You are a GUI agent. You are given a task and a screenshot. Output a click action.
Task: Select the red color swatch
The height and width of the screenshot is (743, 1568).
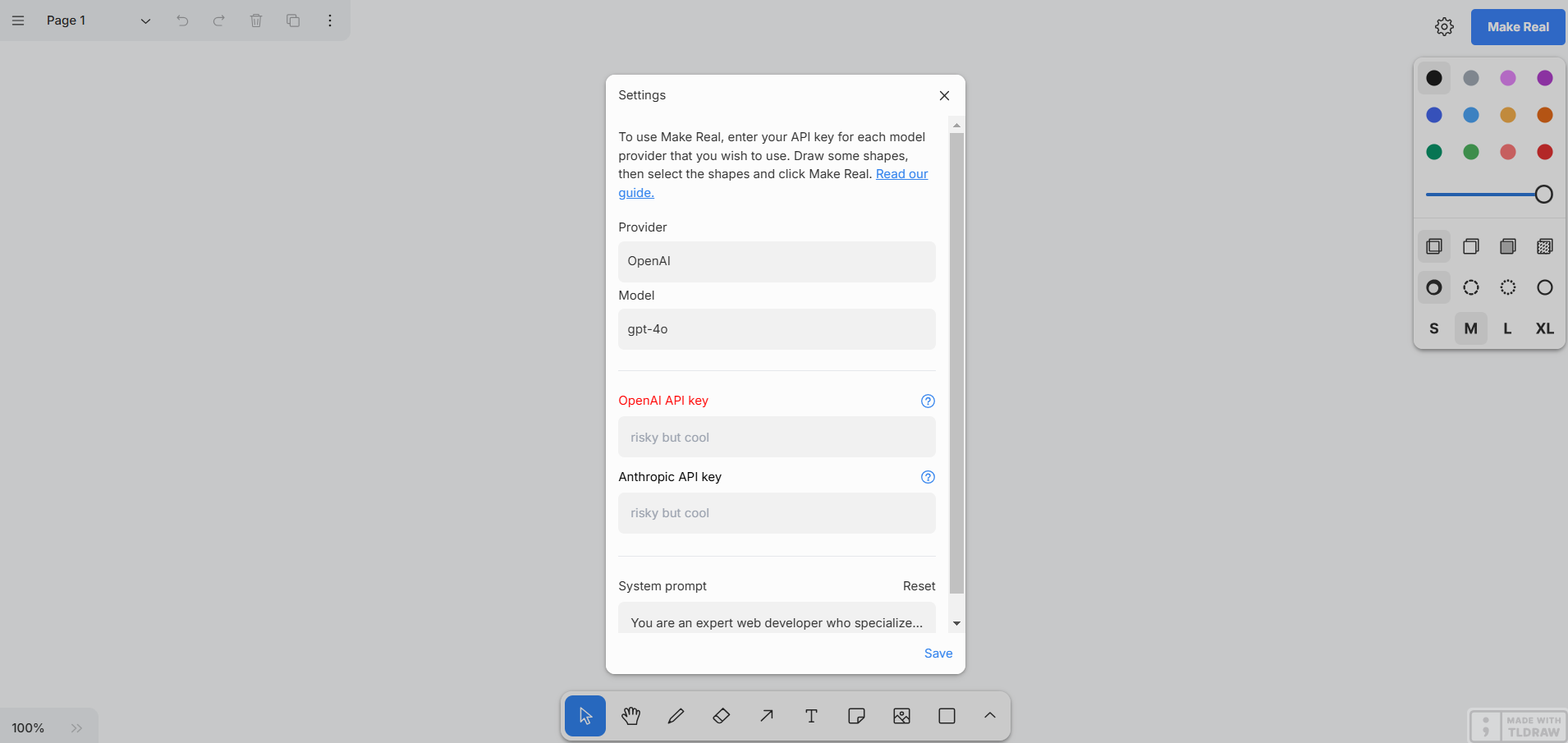click(1544, 153)
